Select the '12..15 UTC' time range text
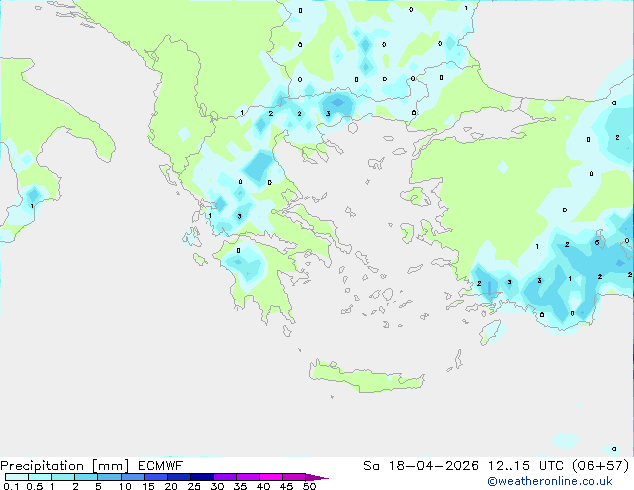The image size is (634, 490). (x=526, y=466)
